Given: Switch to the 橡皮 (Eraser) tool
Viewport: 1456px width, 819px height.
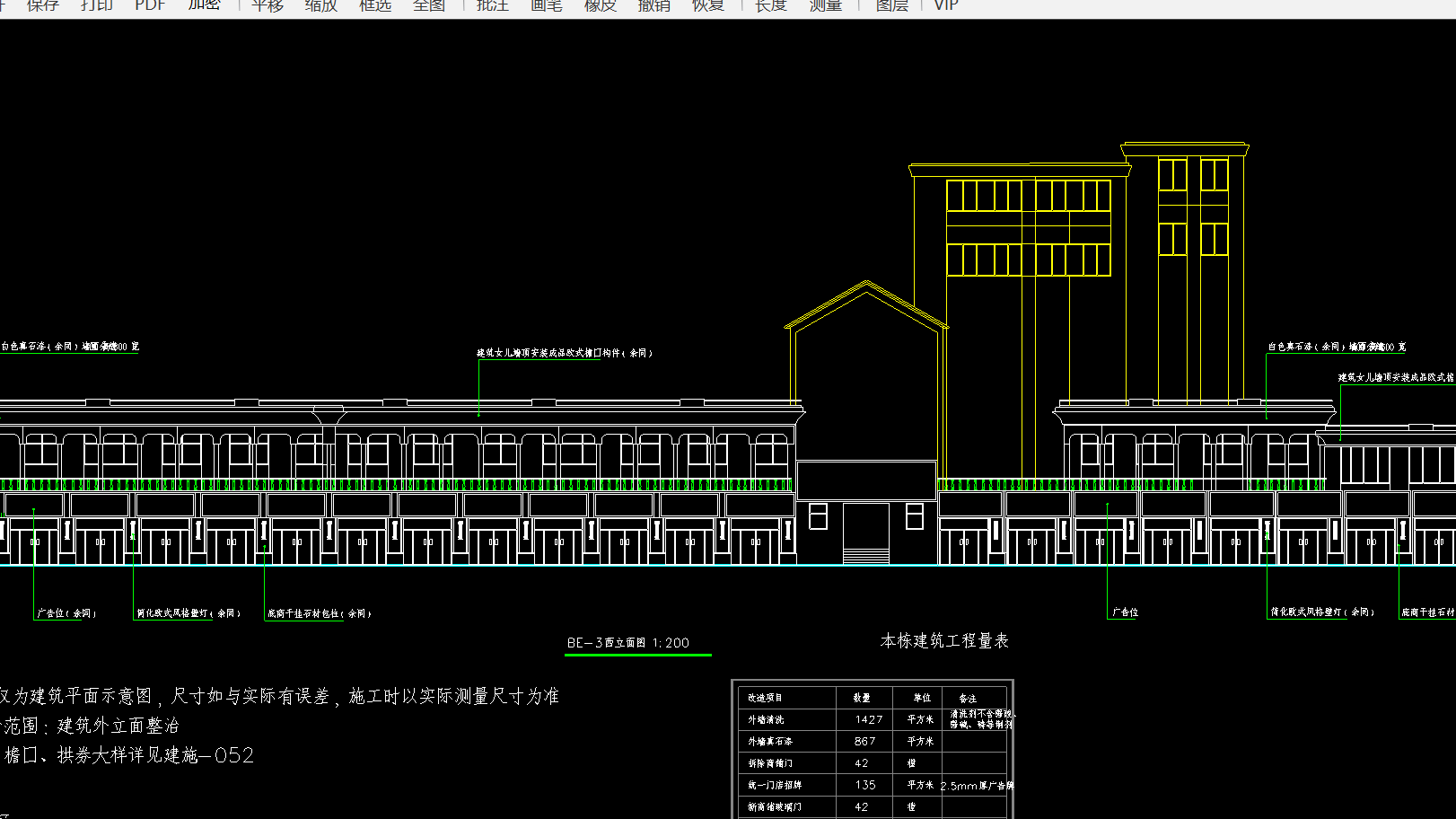Looking at the screenshot, I should [601, 5].
